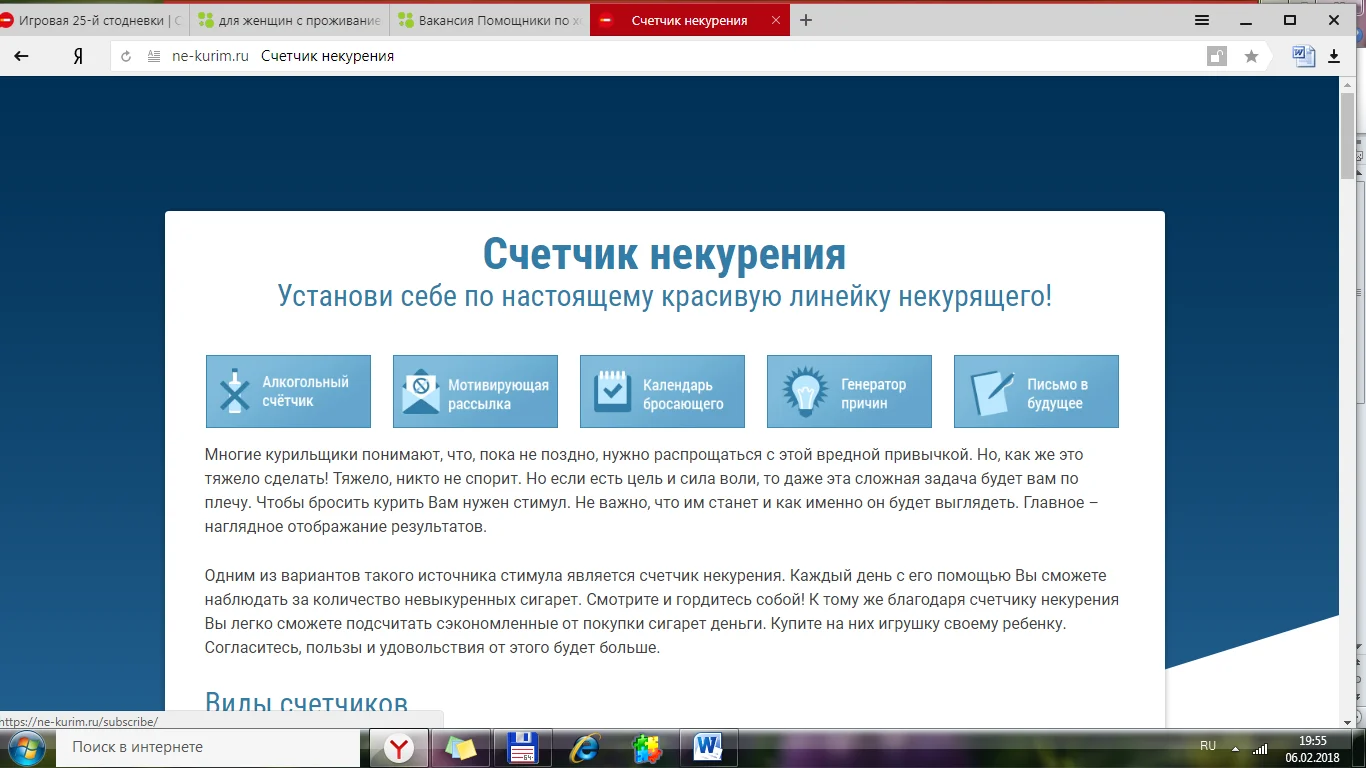Open the browser hamburger menu
This screenshot has width=1366, height=768.
pyautogui.click(x=1202, y=20)
